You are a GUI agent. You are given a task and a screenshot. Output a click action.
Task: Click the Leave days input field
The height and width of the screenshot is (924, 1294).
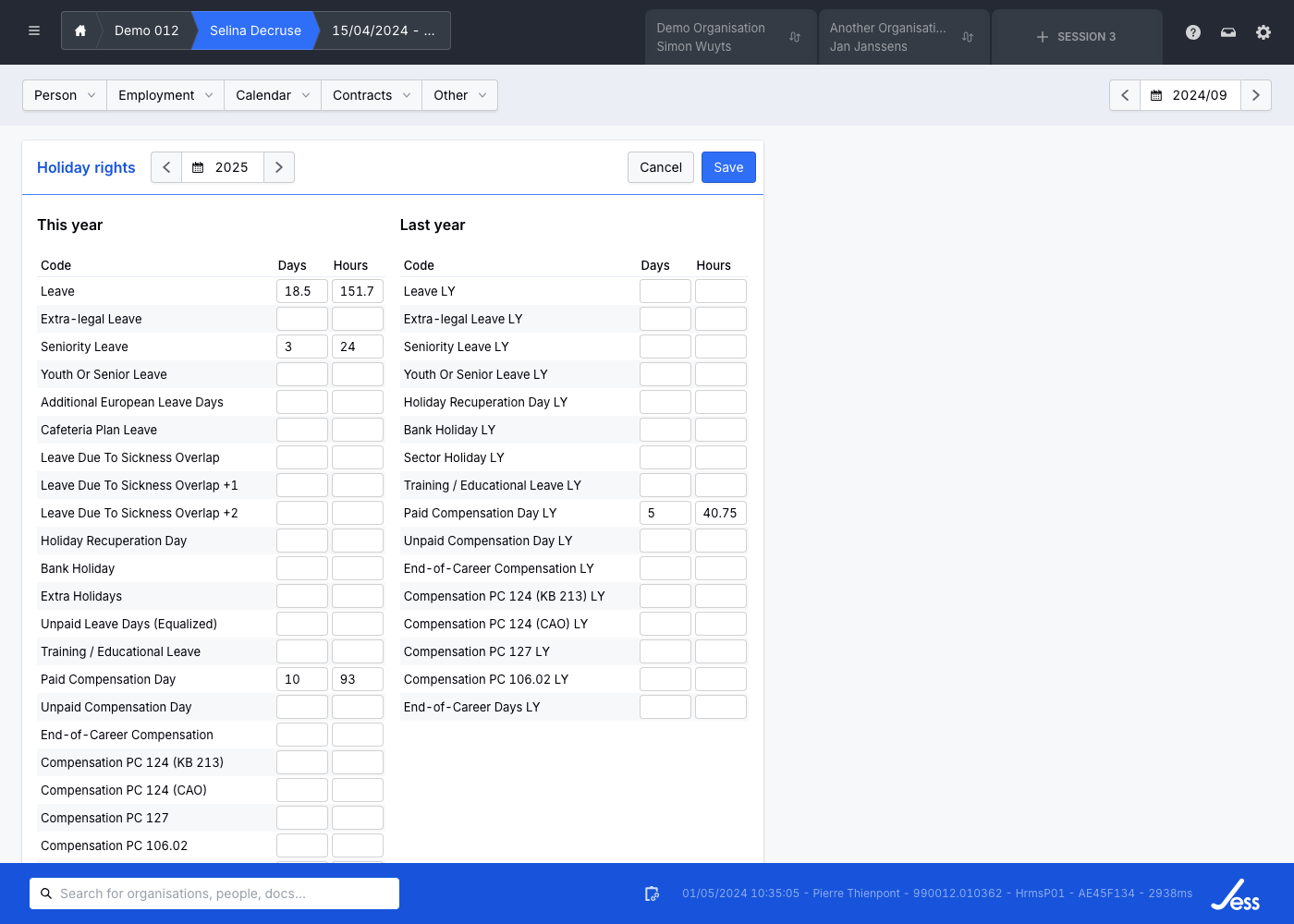tap(301, 291)
